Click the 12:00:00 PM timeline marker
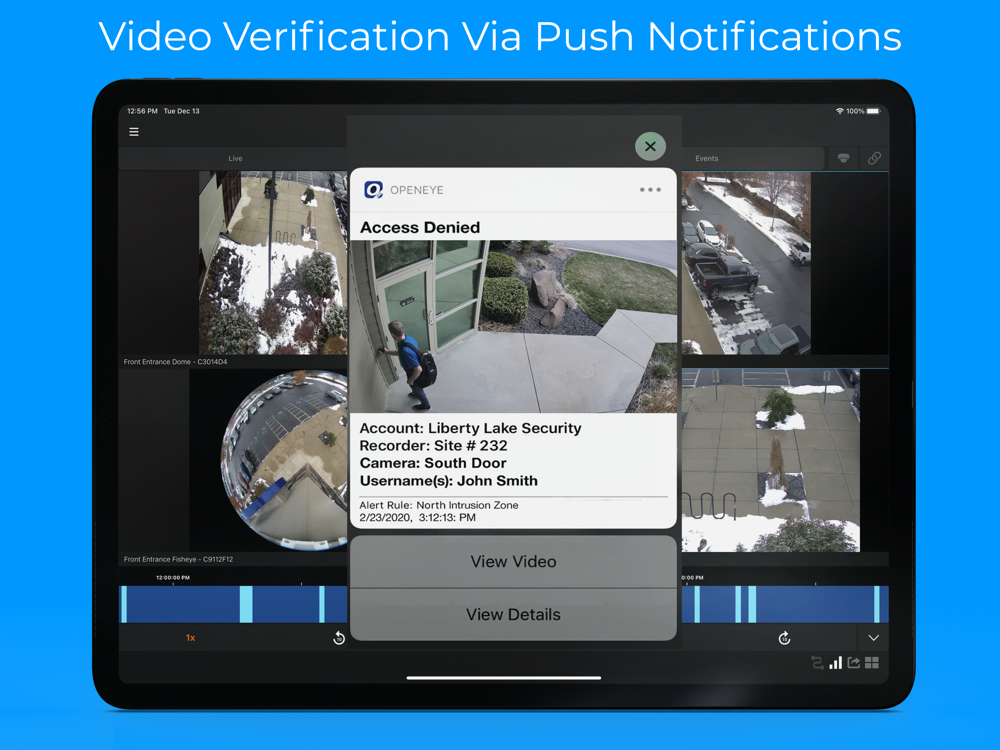The width and height of the screenshot is (1000, 750). coord(173,578)
